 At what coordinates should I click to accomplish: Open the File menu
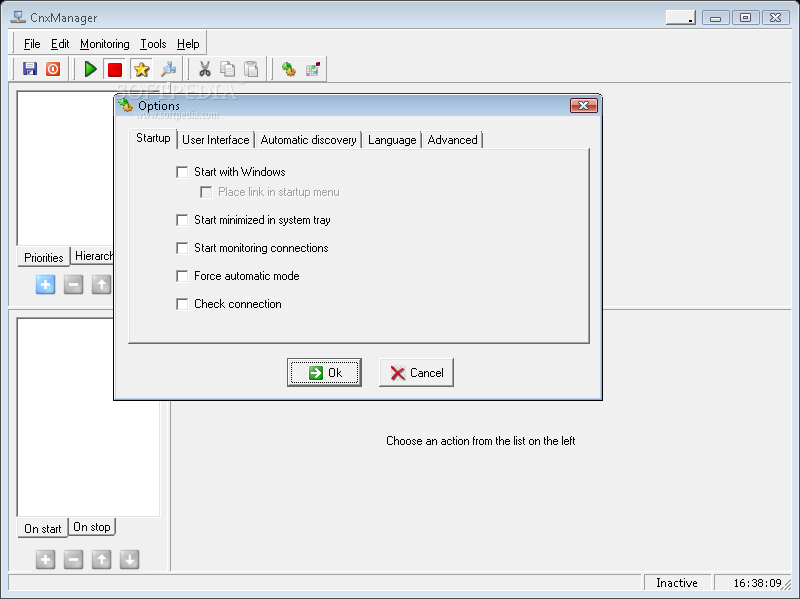(x=32, y=44)
